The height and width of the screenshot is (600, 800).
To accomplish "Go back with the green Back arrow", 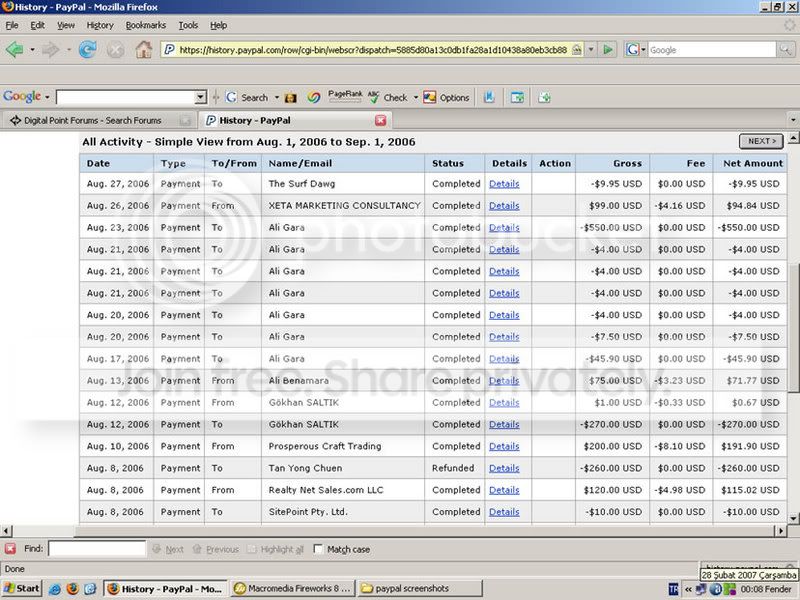I will point(15,49).
